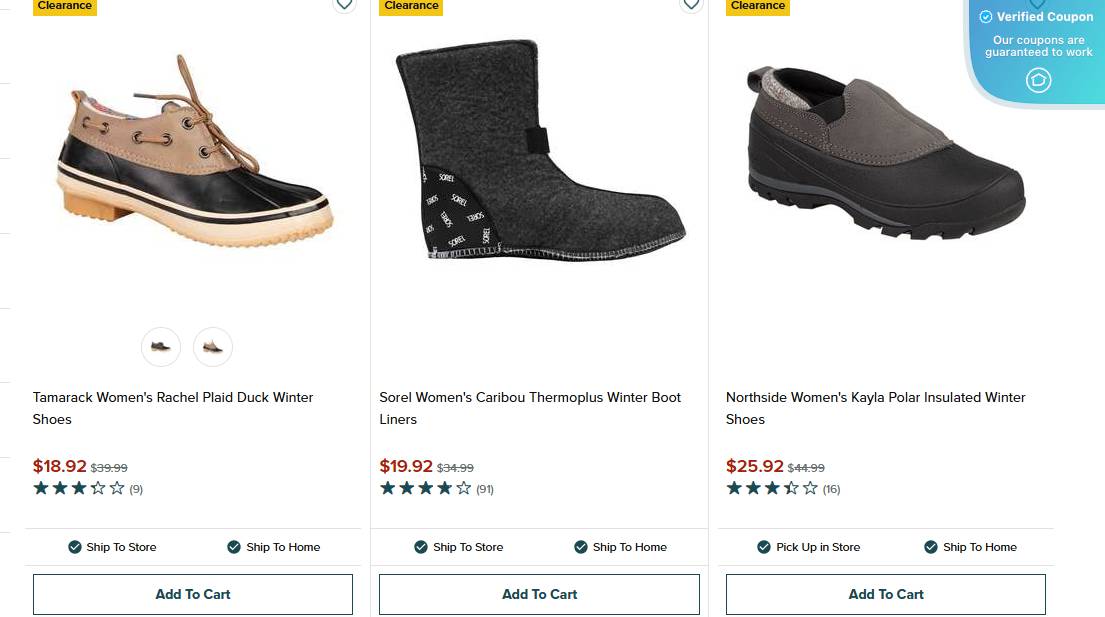This screenshot has width=1105, height=617.
Task: Add Northside Kayla Polar shoes to cart
Action: click(x=886, y=594)
